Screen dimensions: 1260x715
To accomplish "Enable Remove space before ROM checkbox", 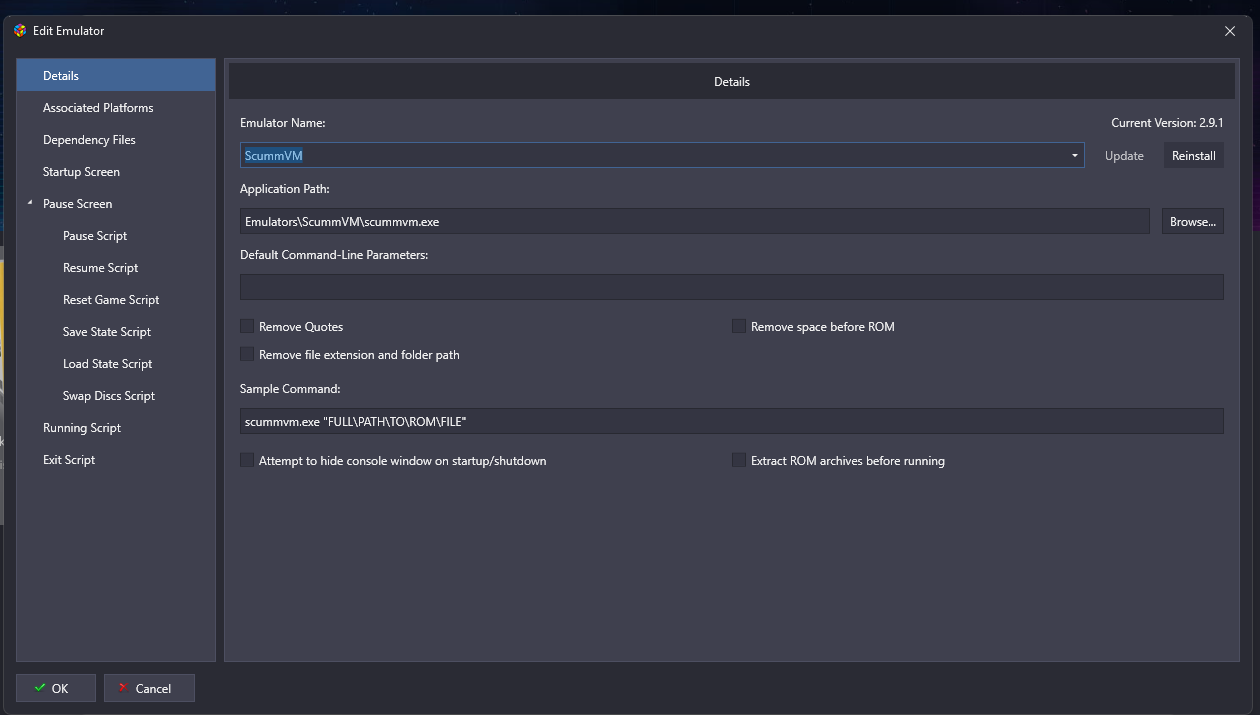I will 739,326.
